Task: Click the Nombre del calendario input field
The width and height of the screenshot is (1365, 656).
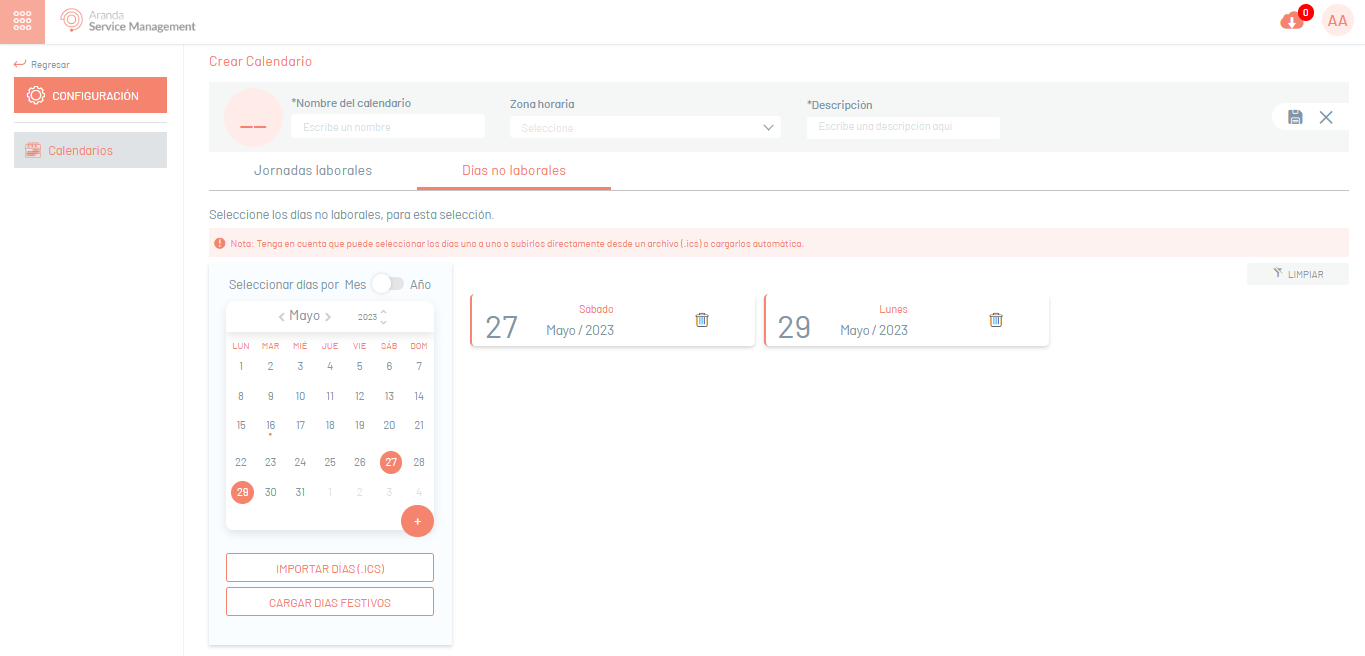Action: [387, 127]
